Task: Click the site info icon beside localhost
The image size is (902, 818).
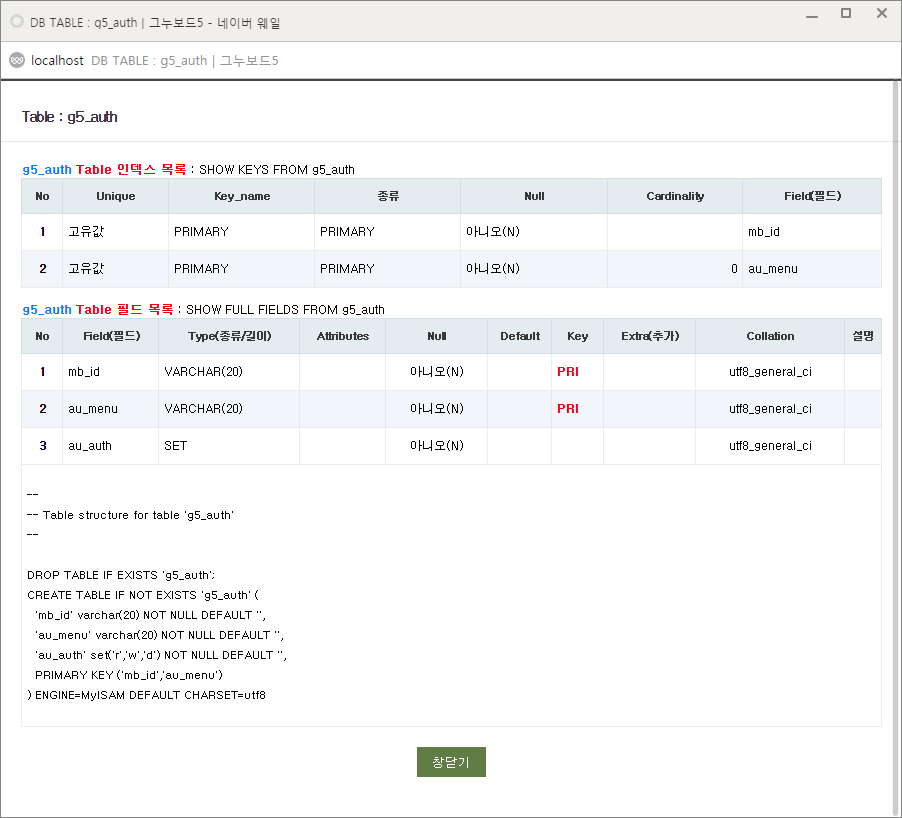Action: 16,60
